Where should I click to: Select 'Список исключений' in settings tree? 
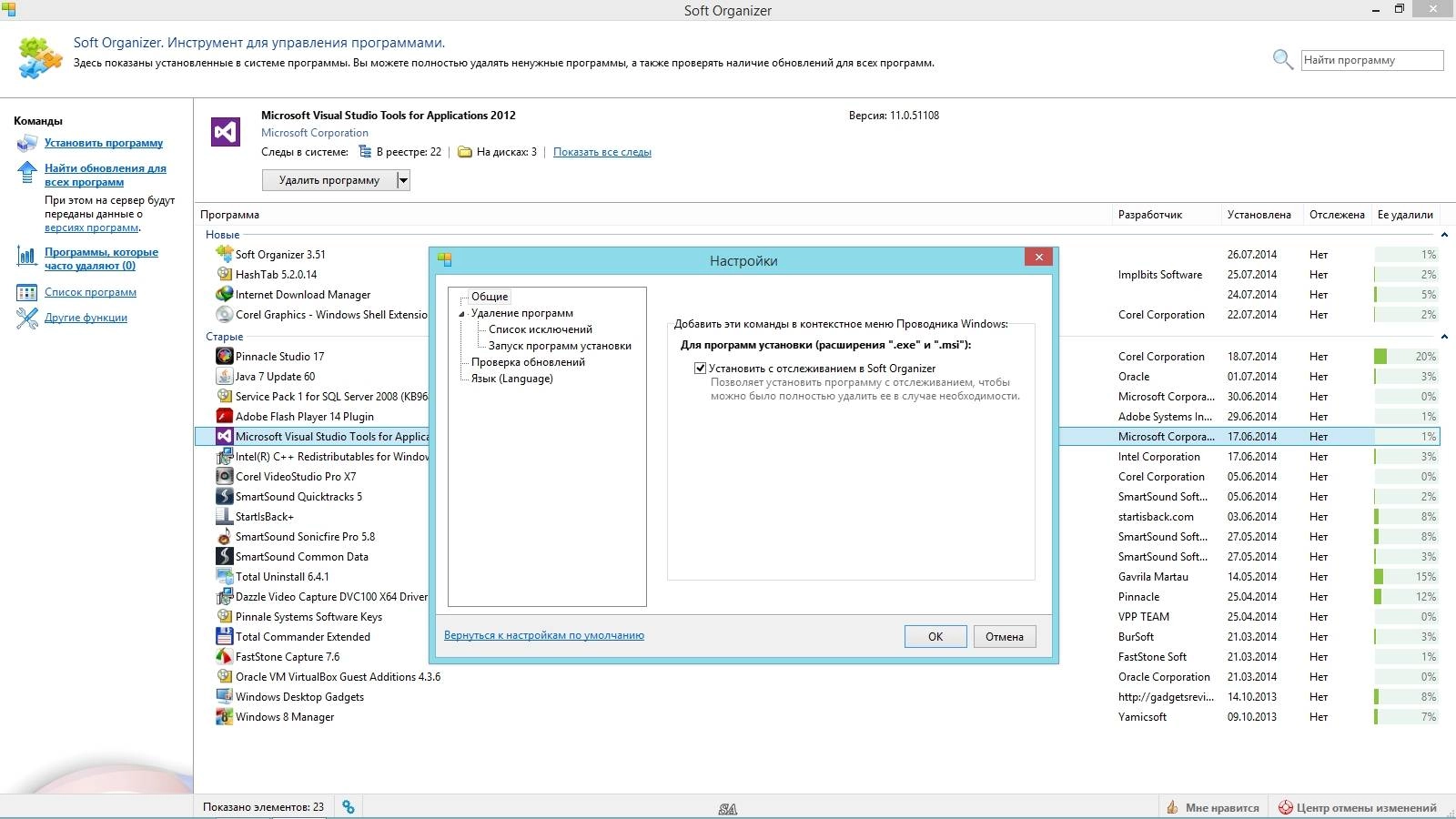(x=541, y=329)
